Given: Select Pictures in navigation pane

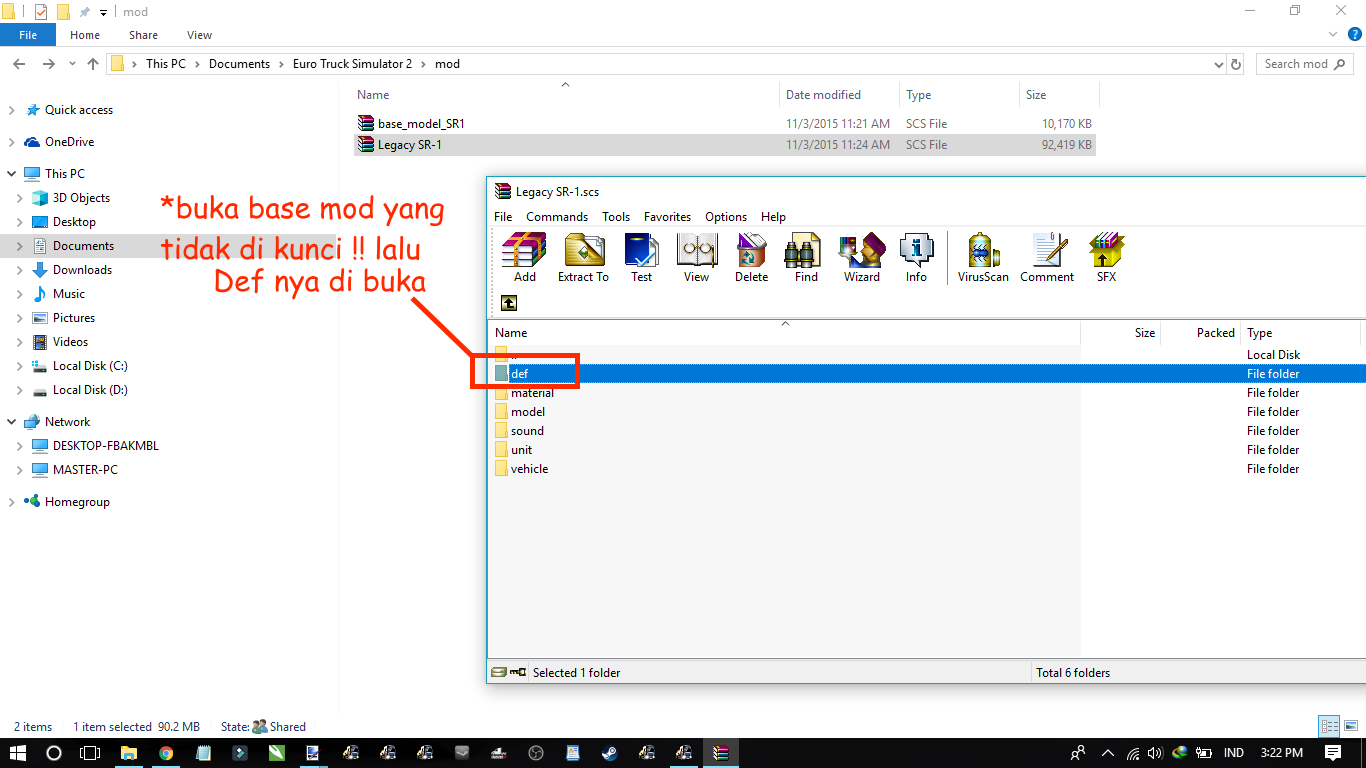Looking at the screenshot, I should coord(74,318).
